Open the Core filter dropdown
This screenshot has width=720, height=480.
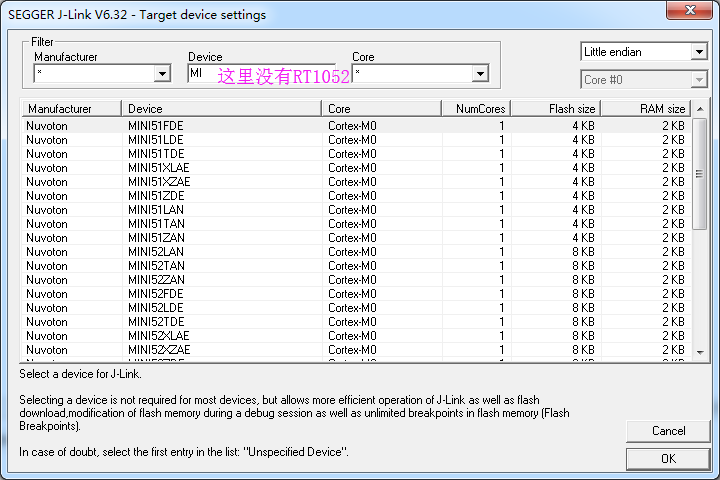click(480, 73)
